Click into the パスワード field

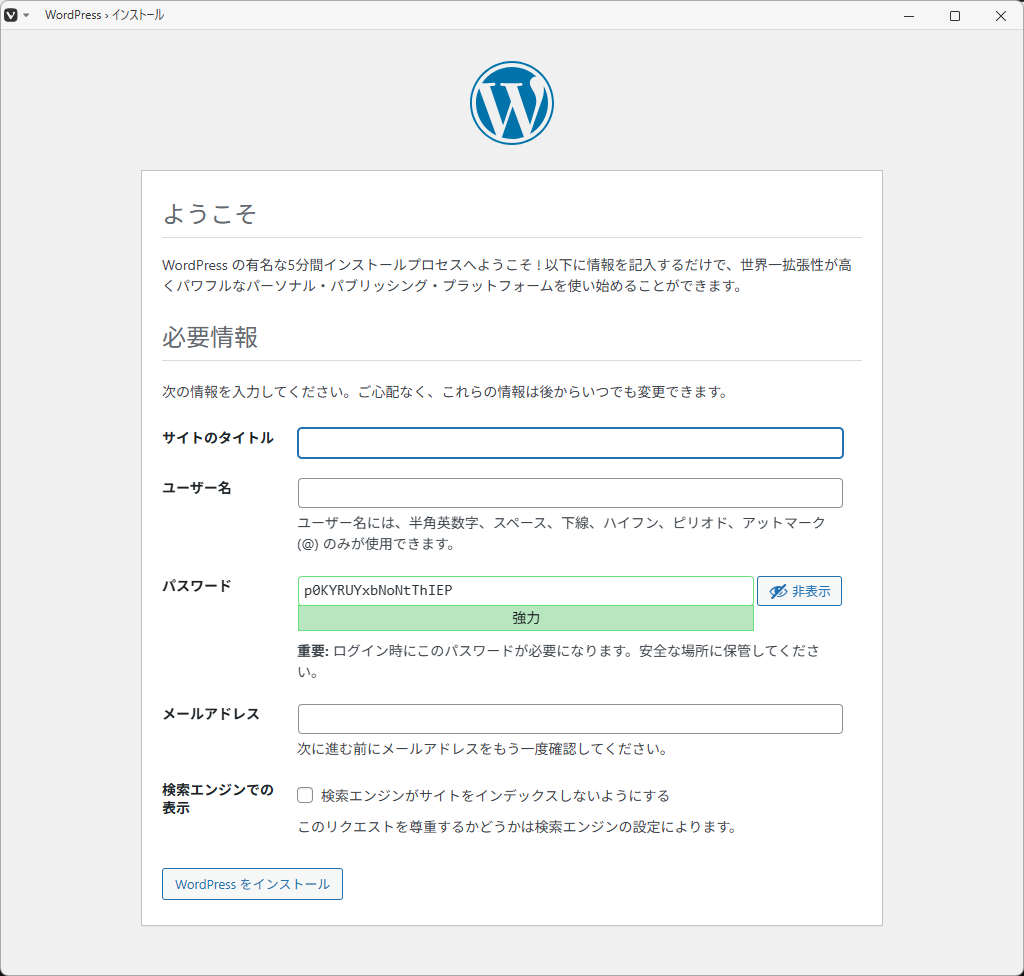(x=526, y=591)
